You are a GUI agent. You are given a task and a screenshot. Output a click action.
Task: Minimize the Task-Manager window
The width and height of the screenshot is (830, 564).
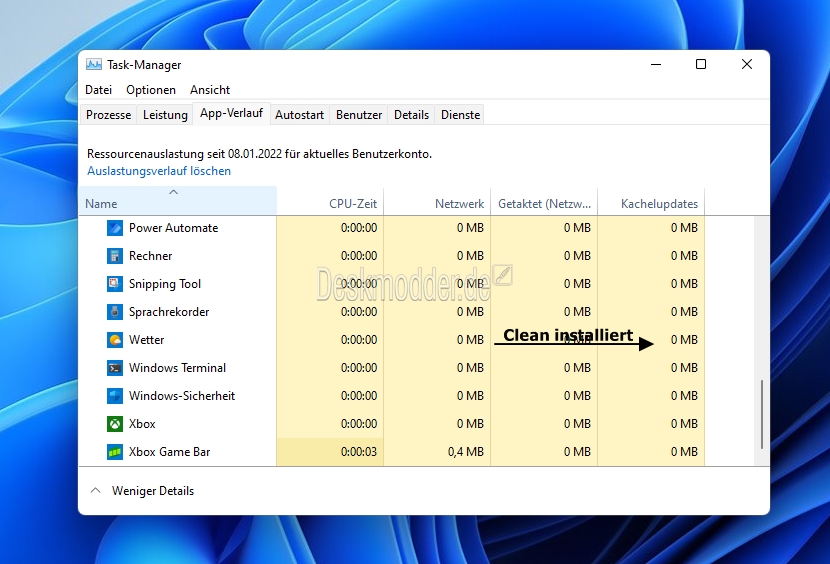pos(656,64)
